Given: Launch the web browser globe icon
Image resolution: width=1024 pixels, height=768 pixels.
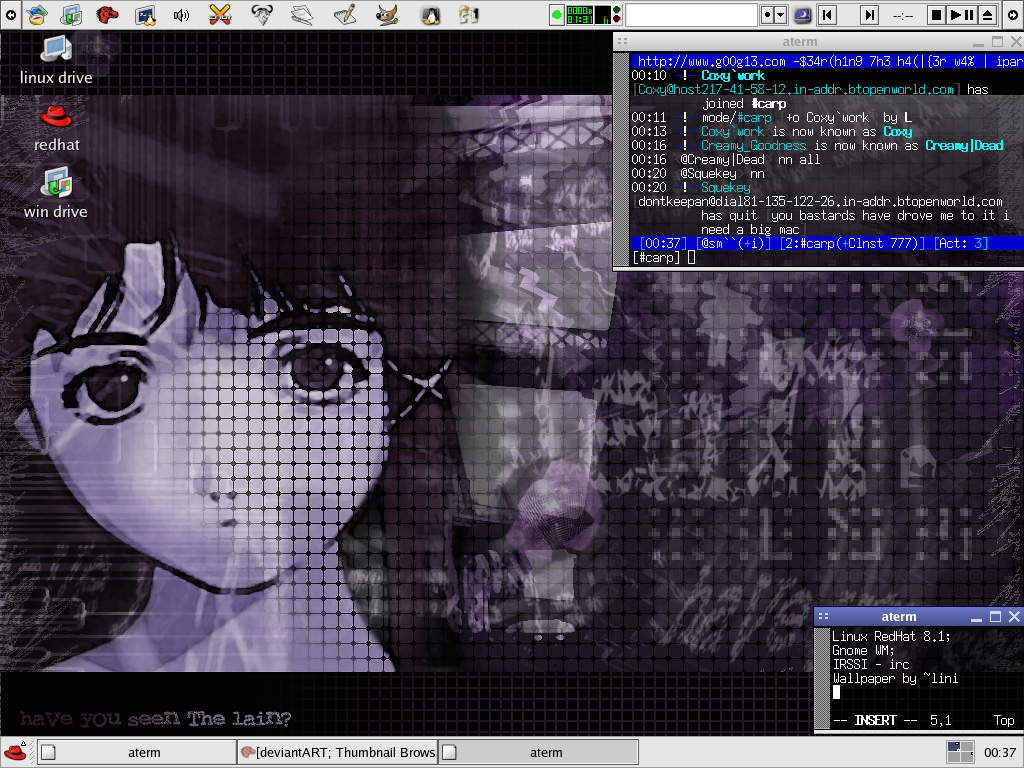Looking at the screenshot, I should (x=37, y=14).
